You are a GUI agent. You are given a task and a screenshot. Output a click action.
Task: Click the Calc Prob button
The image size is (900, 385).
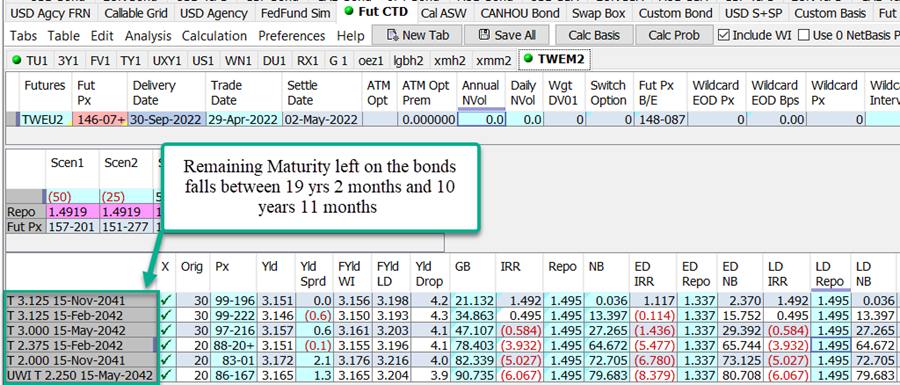674,36
